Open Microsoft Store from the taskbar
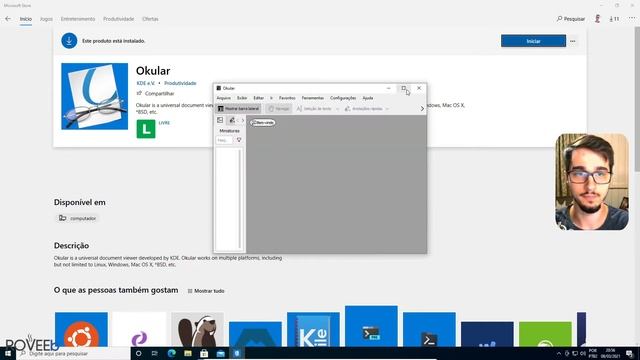The height and width of the screenshot is (360, 640). [x=204, y=353]
